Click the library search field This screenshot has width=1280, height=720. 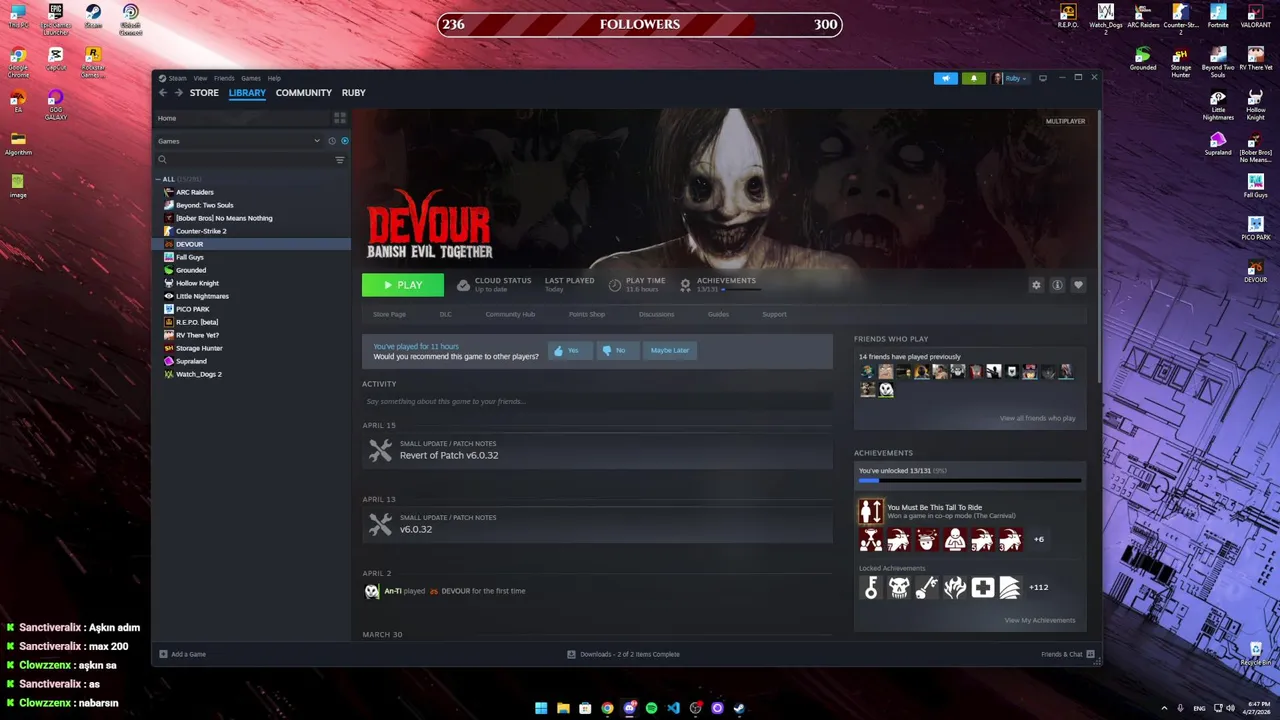245,160
